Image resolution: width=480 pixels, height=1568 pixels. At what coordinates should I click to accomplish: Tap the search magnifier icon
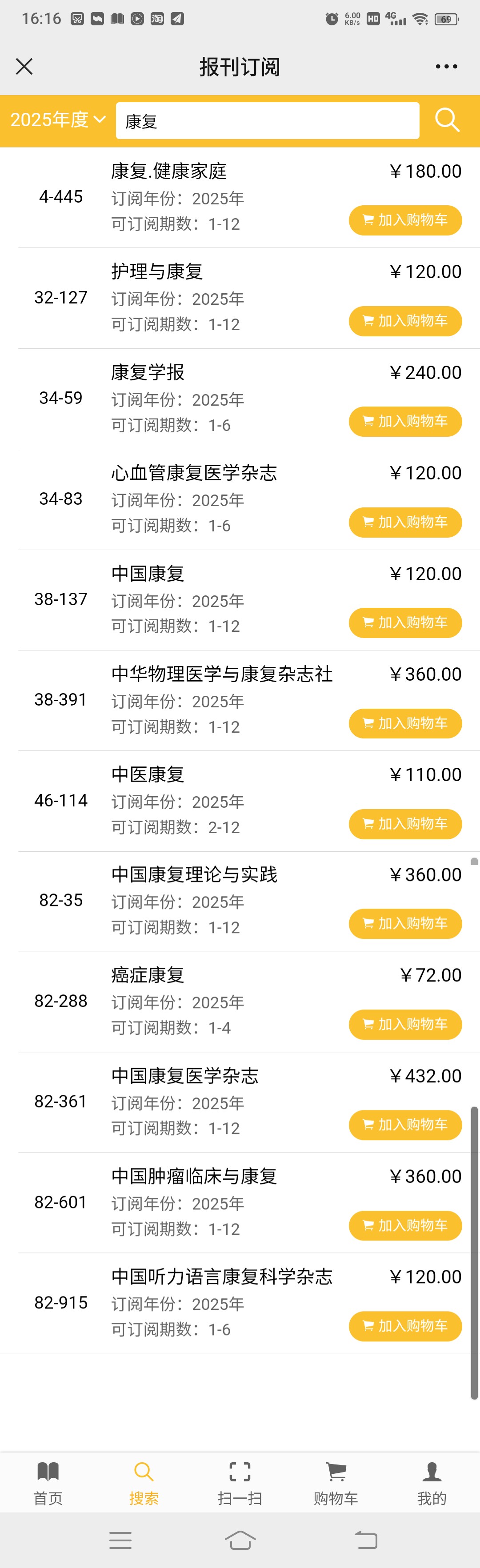[447, 120]
